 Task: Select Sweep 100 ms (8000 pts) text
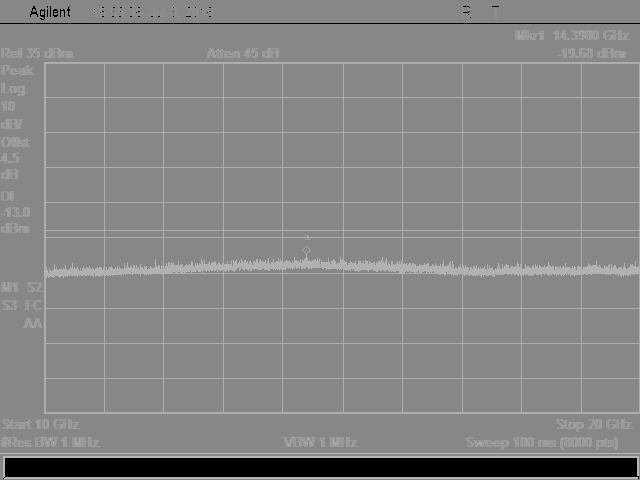point(542,442)
